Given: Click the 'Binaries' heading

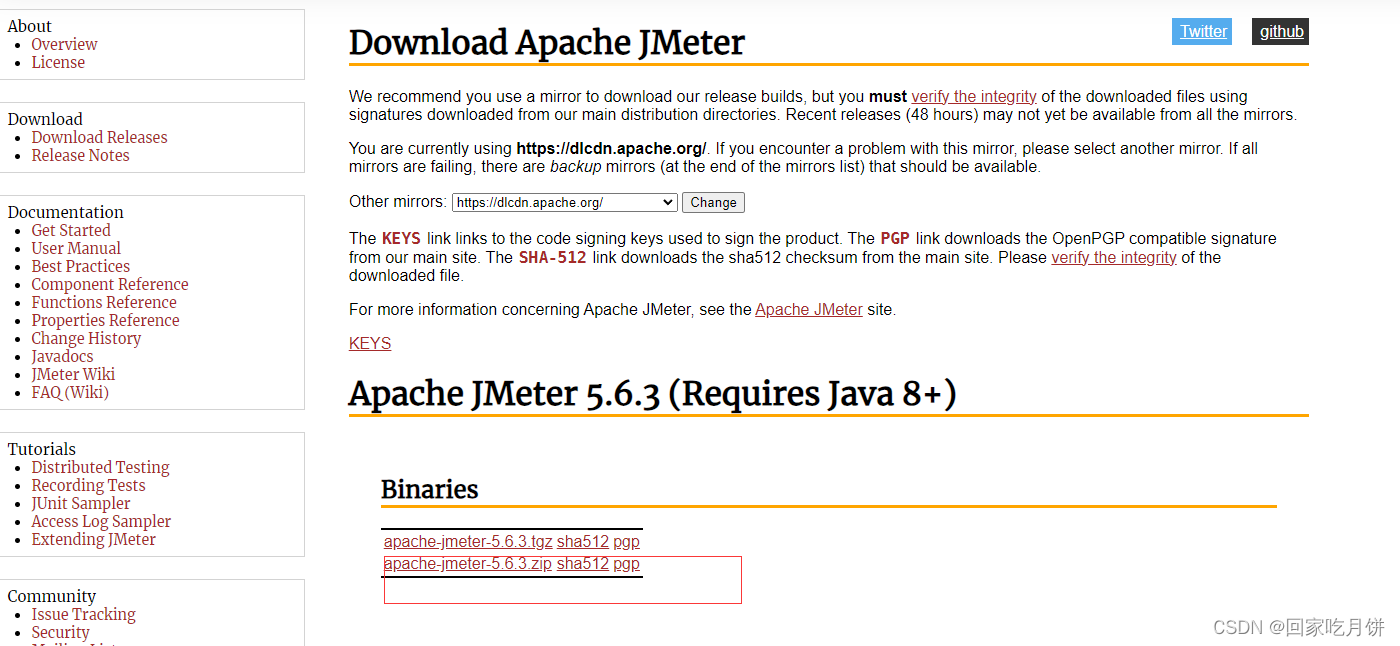Looking at the screenshot, I should click(x=430, y=489).
